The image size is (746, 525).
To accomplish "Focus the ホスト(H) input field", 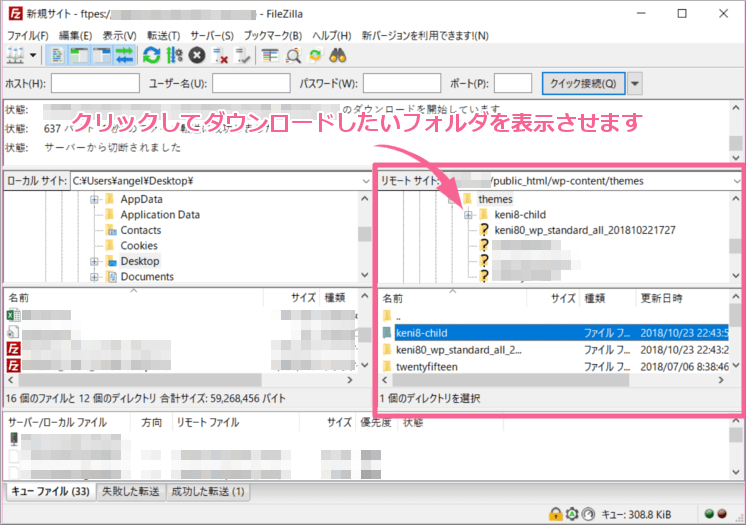I will point(95,83).
